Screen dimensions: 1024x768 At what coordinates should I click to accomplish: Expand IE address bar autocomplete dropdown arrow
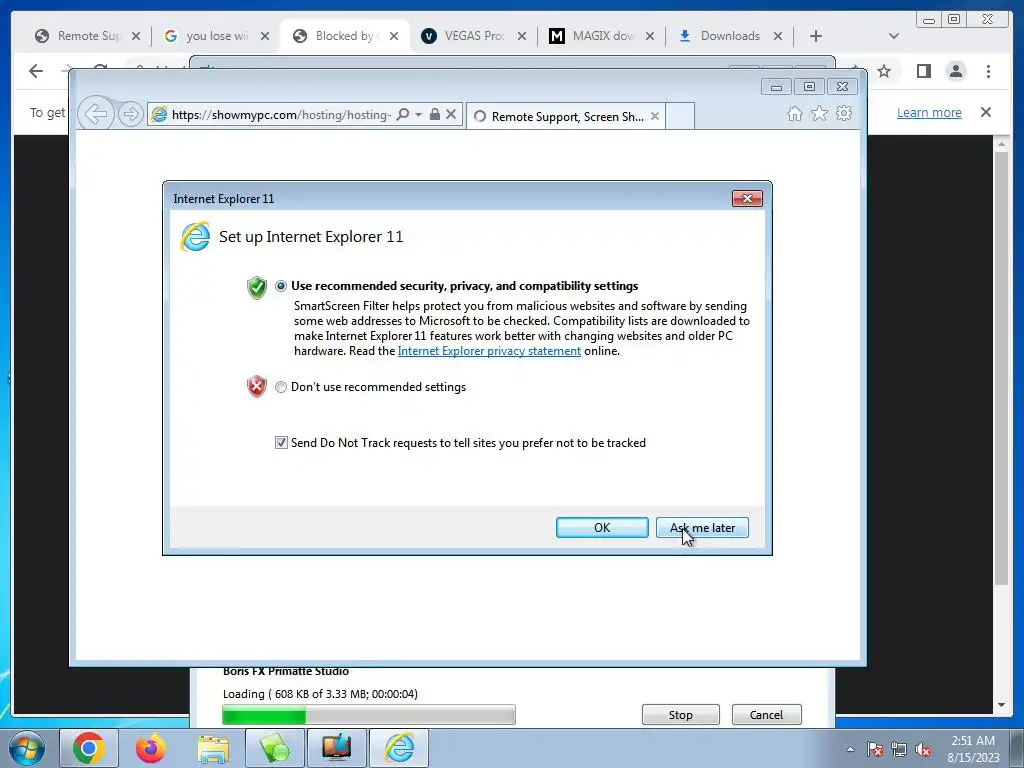pyautogui.click(x=418, y=114)
